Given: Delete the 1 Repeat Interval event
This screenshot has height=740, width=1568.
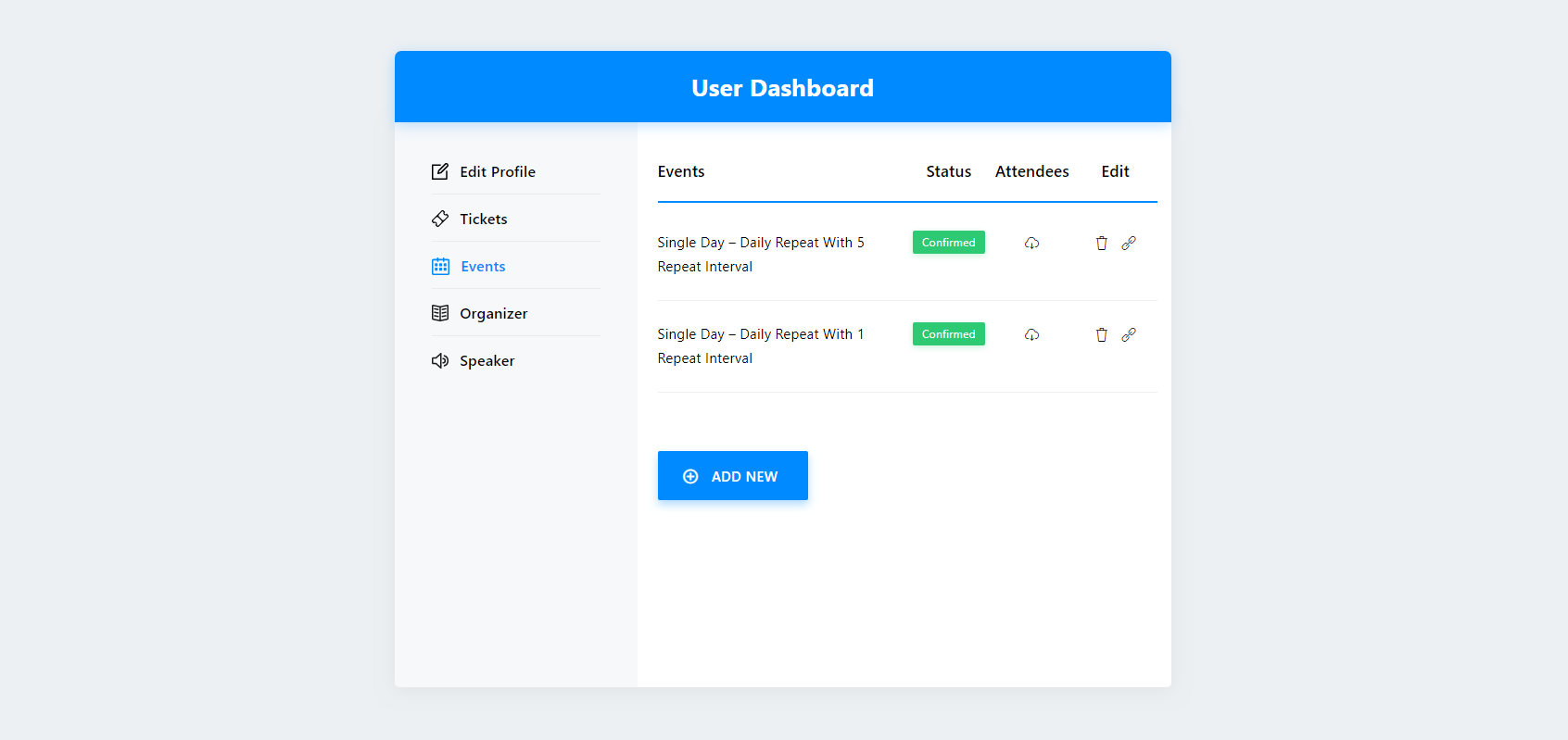Looking at the screenshot, I should (1101, 334).
